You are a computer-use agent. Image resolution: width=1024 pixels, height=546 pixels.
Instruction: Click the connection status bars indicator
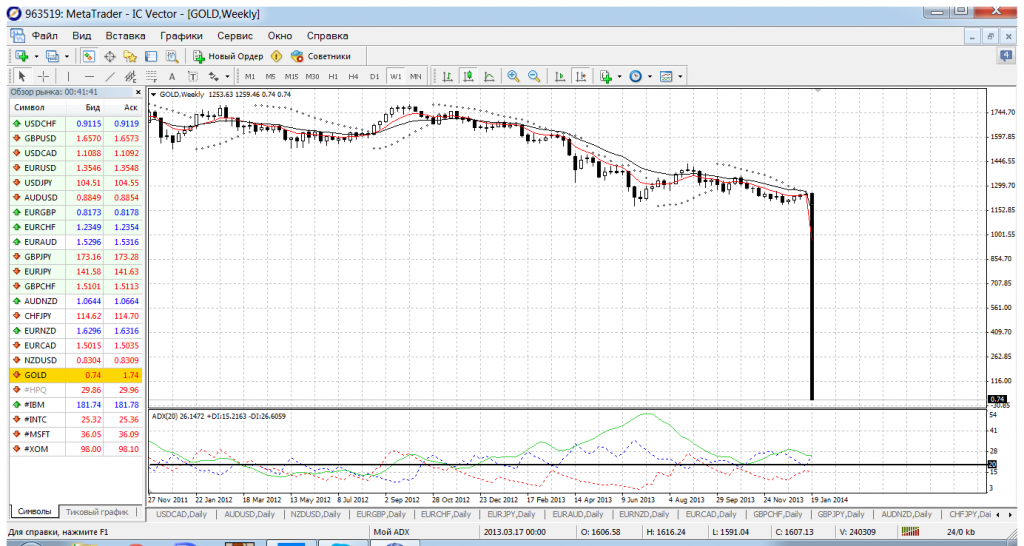tap(910, 532)
